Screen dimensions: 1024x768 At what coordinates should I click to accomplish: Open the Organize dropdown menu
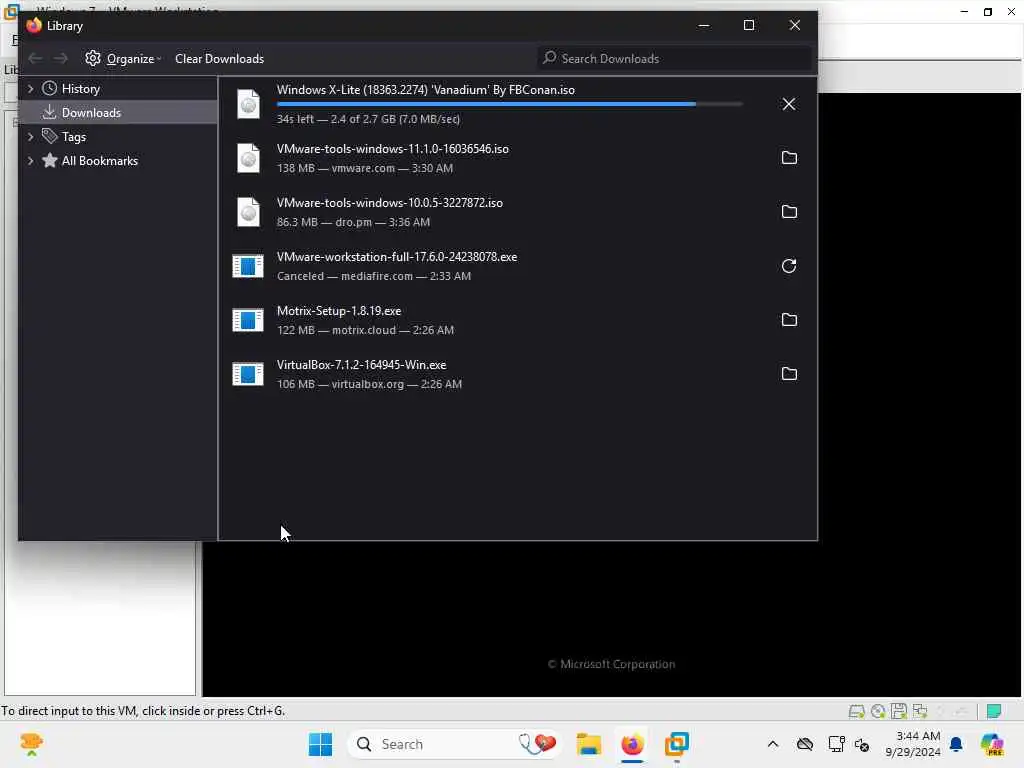(123, 59)
